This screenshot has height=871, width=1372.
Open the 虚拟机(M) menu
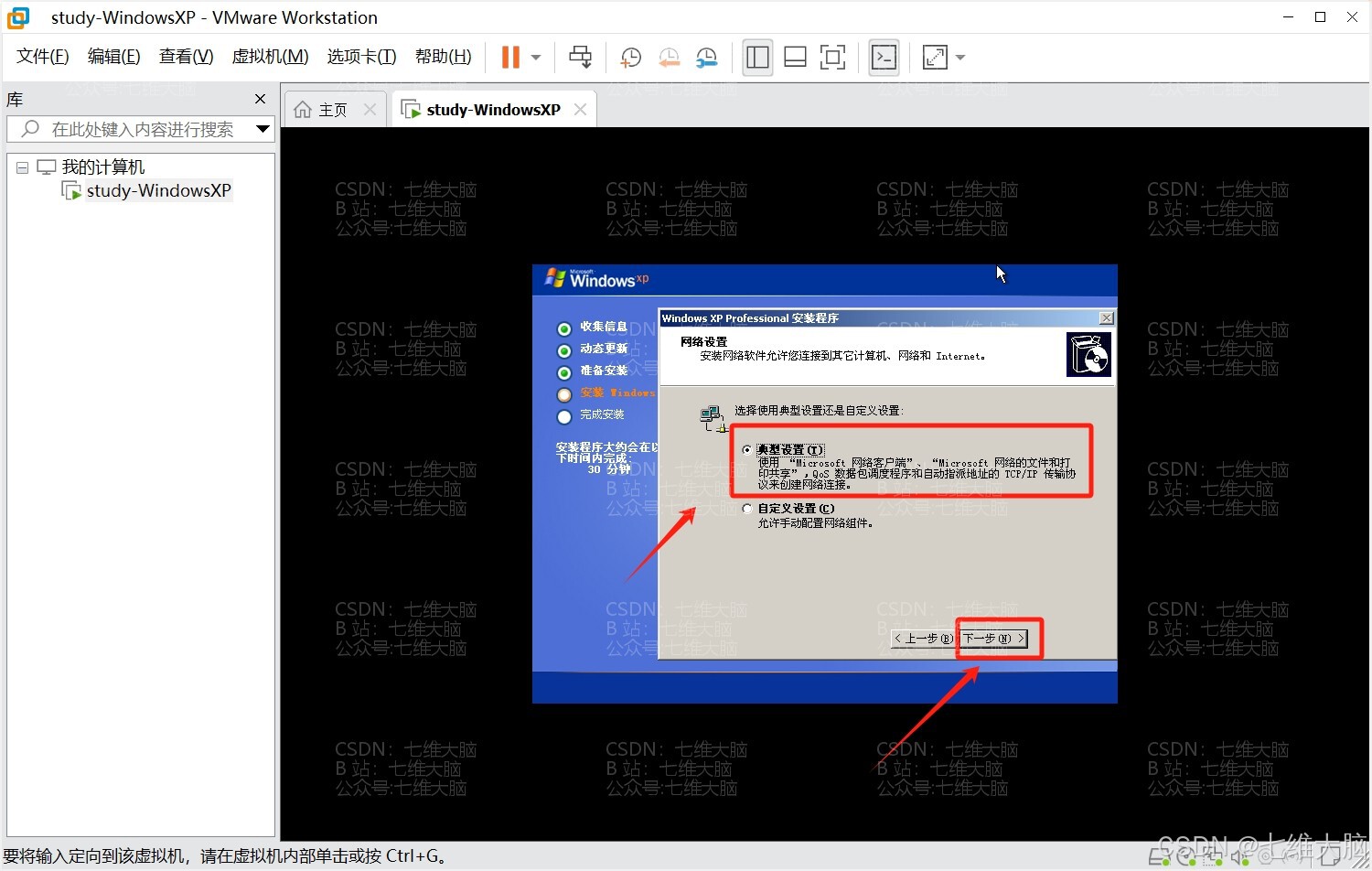(x=270, y=57)
